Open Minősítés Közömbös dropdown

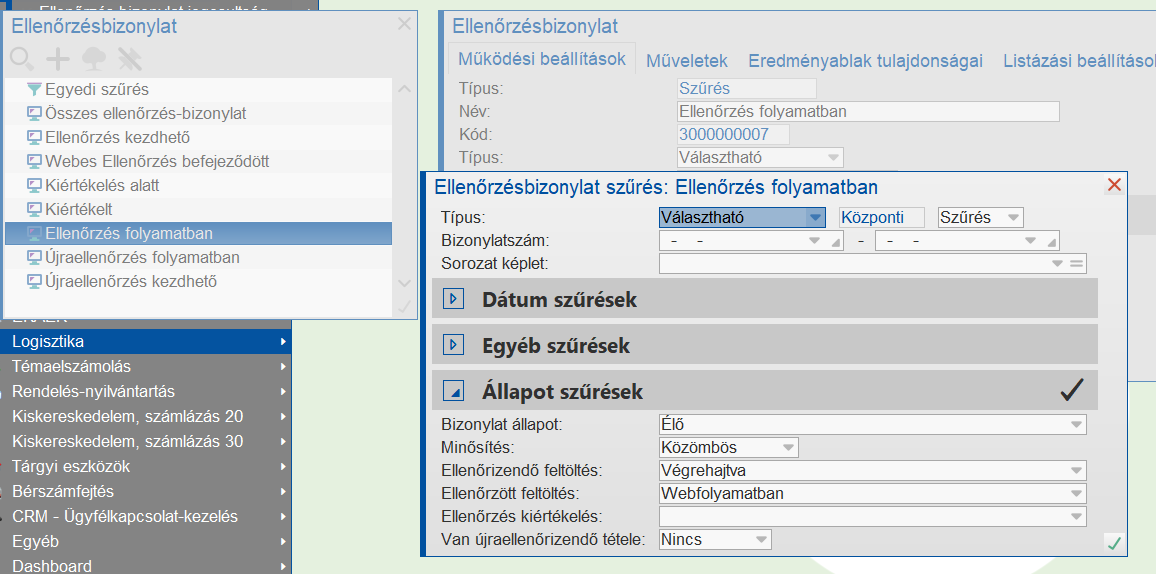coord(788,447)
